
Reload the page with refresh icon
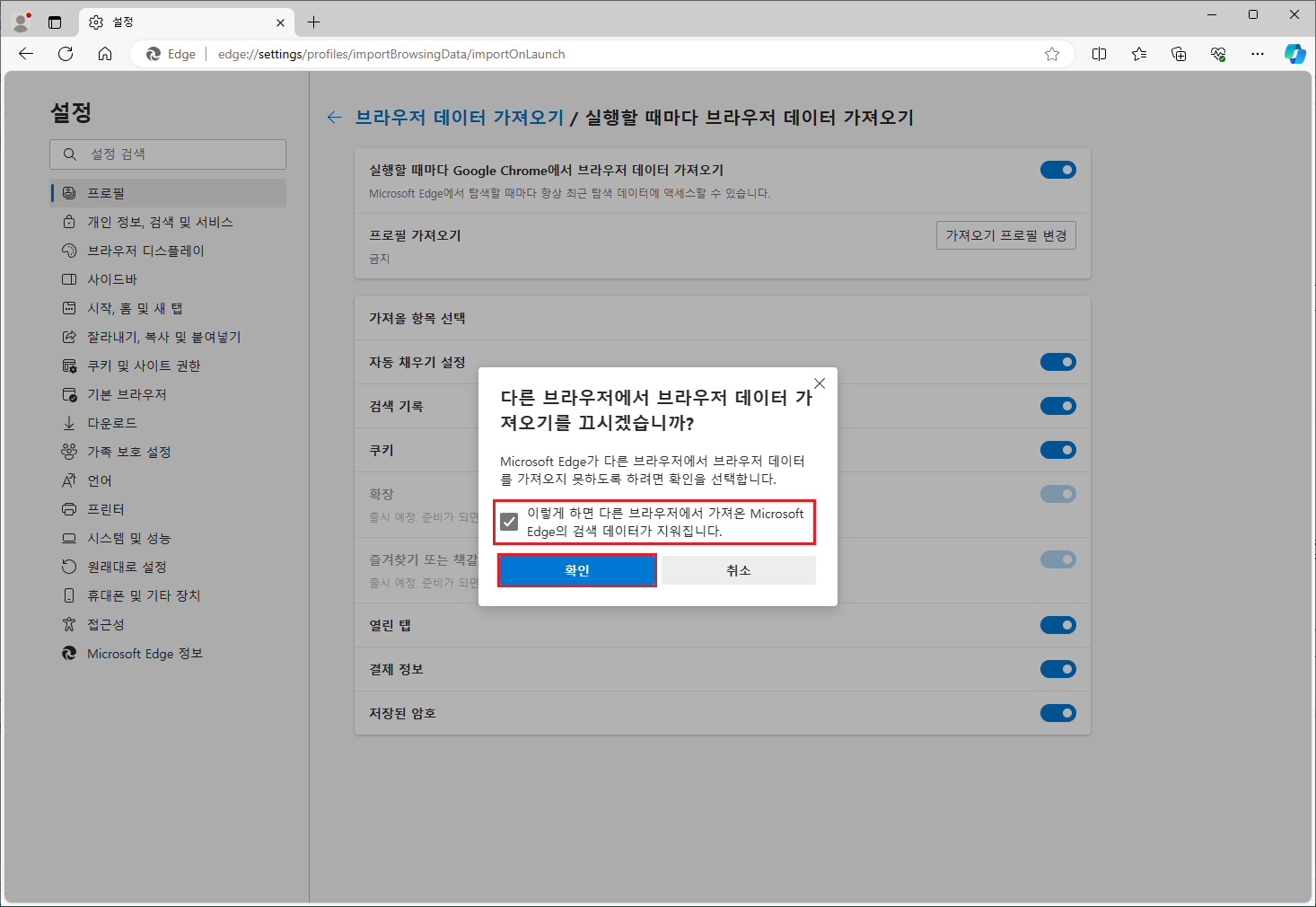pos(66,54)
